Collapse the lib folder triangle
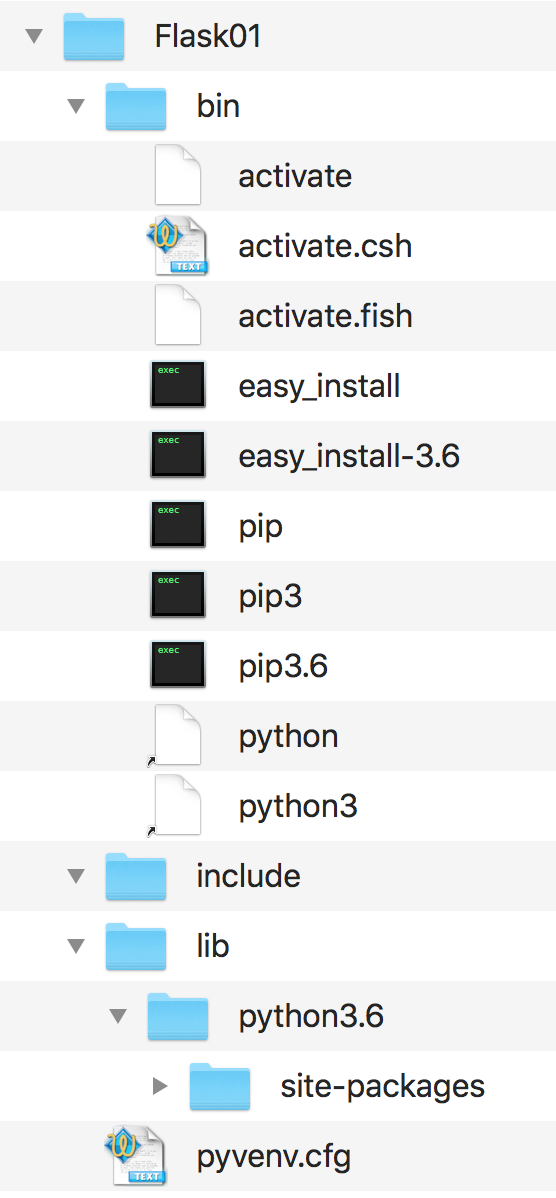The height and width of the screenshot is (1198, 556). coord(76,946)
